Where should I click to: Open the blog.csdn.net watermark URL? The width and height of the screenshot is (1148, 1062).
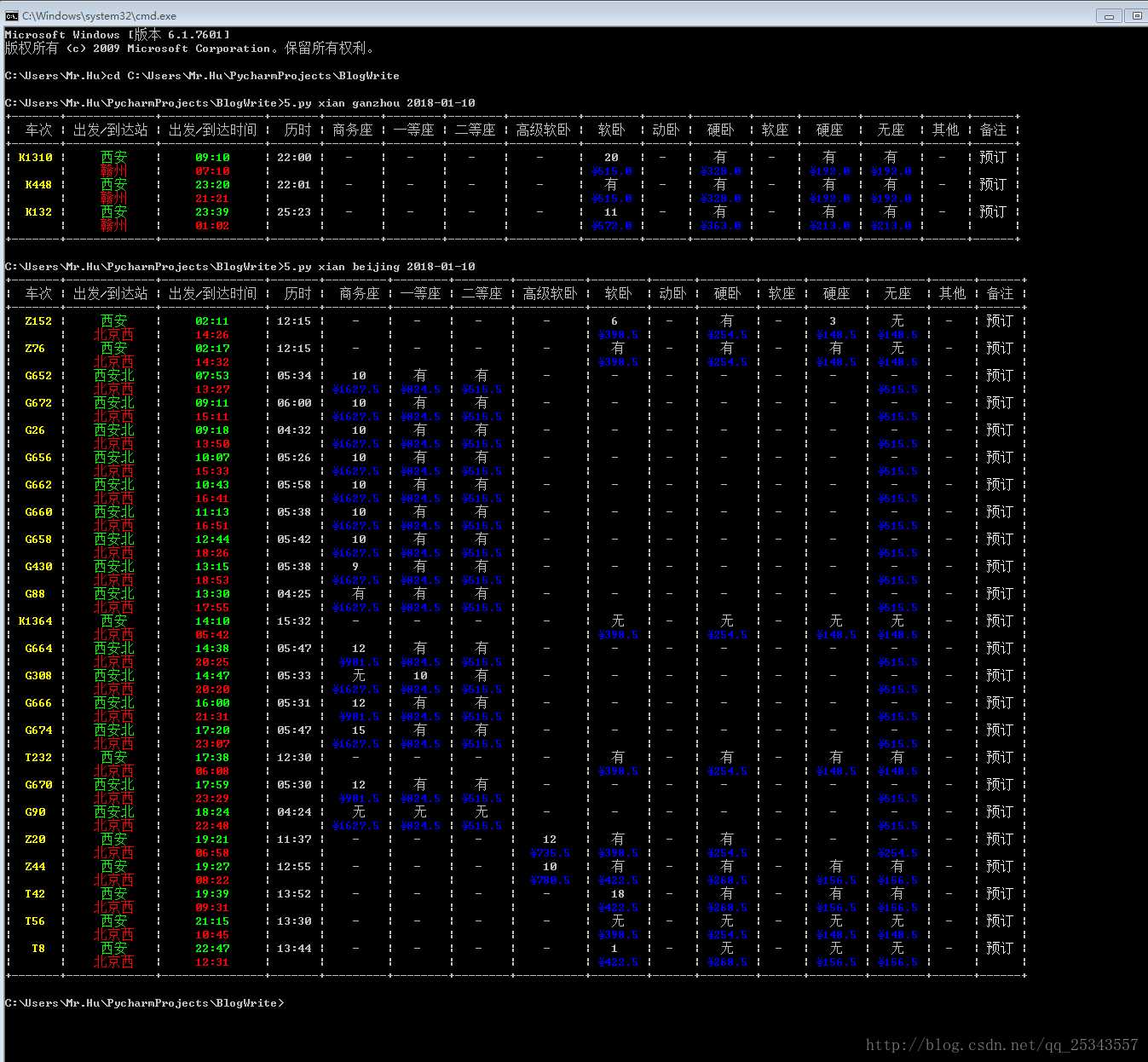[1001, 1044]
